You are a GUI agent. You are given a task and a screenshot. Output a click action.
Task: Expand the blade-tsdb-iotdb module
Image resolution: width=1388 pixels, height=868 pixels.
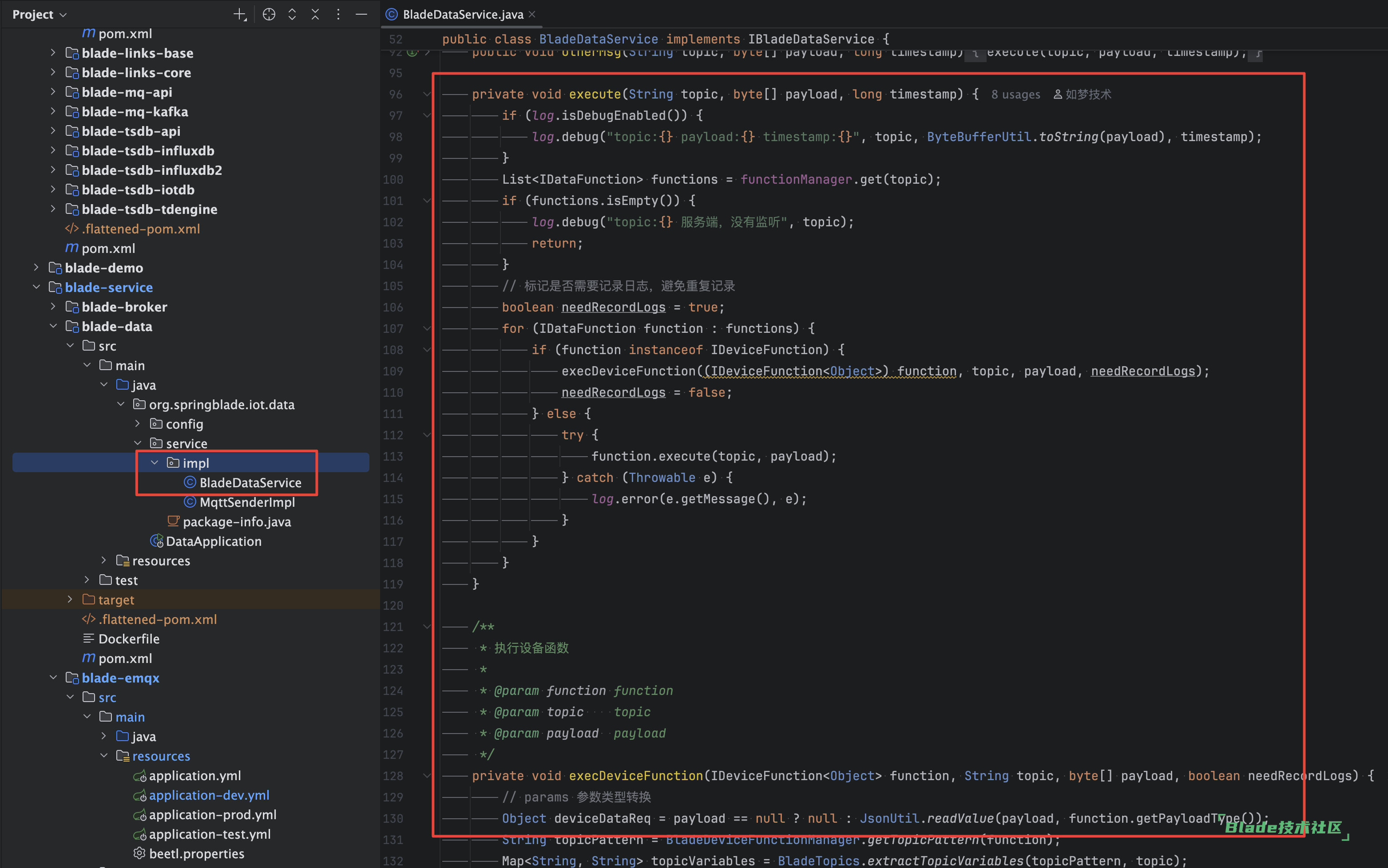(53, 189)
